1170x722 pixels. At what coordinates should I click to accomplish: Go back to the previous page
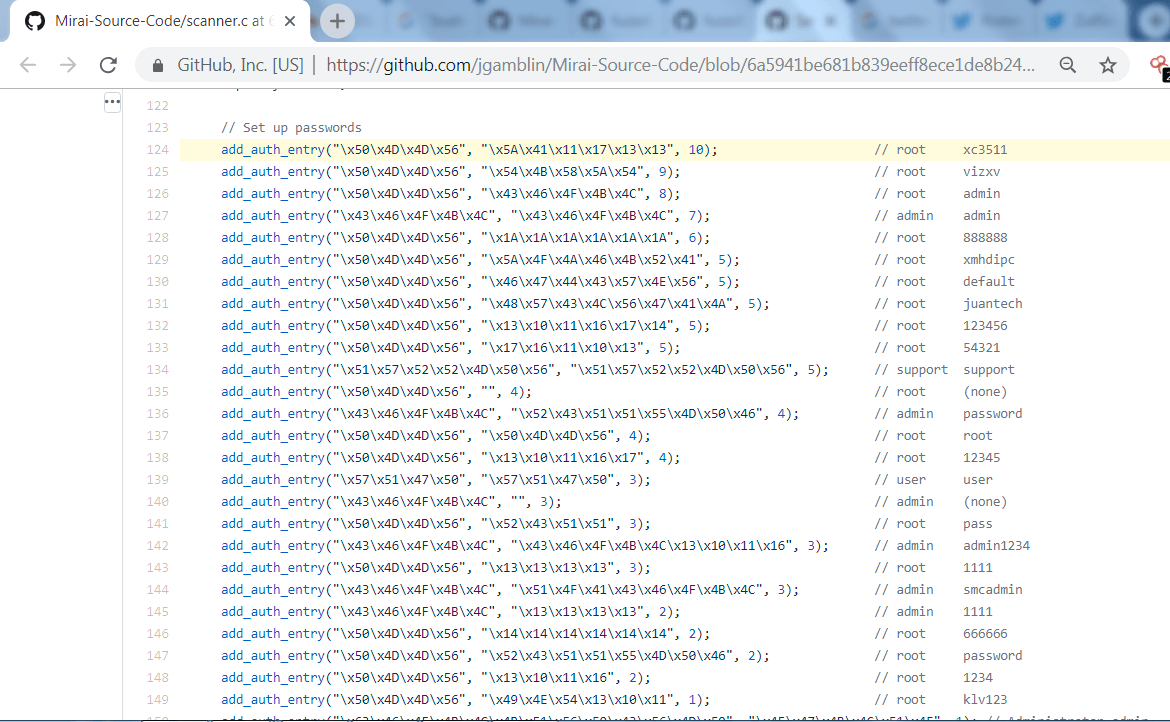pyautogui.click(x=28, y=65)
